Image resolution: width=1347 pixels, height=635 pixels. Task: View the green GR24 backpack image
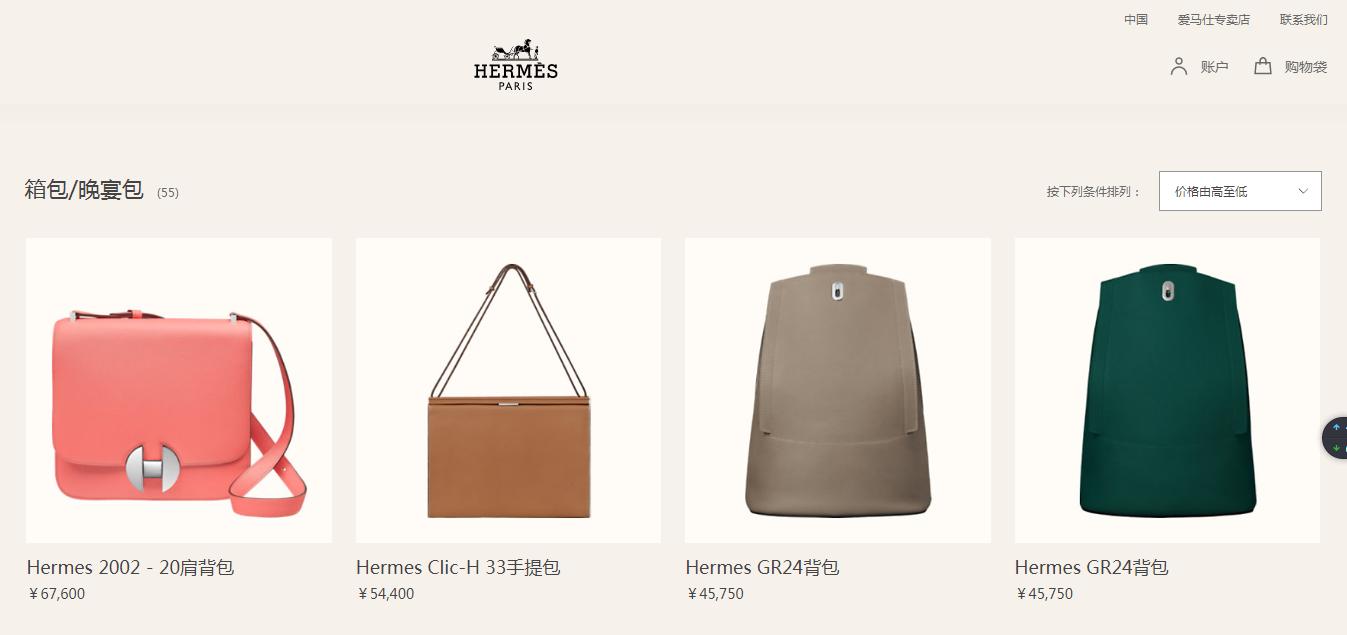[x=1167, y=390]
